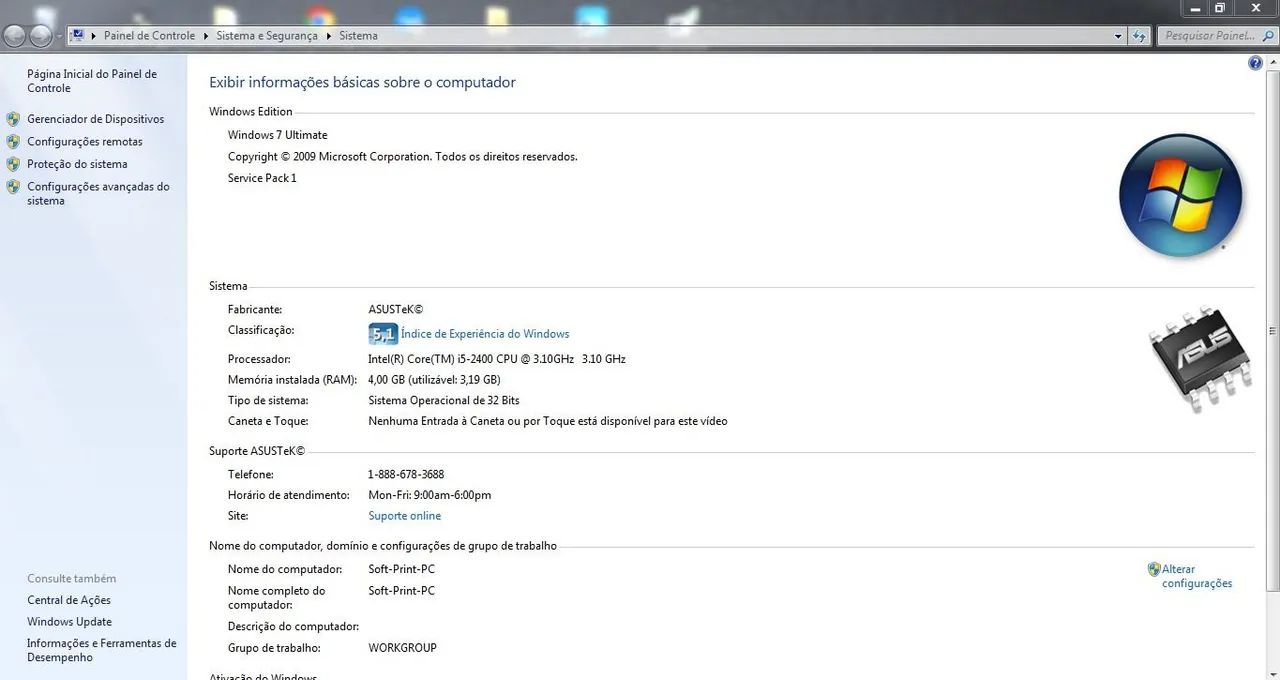Expand arrow after Painel de Controle breadcrumb
This screenshot has height=680, width=1280.
click(206, 36)
